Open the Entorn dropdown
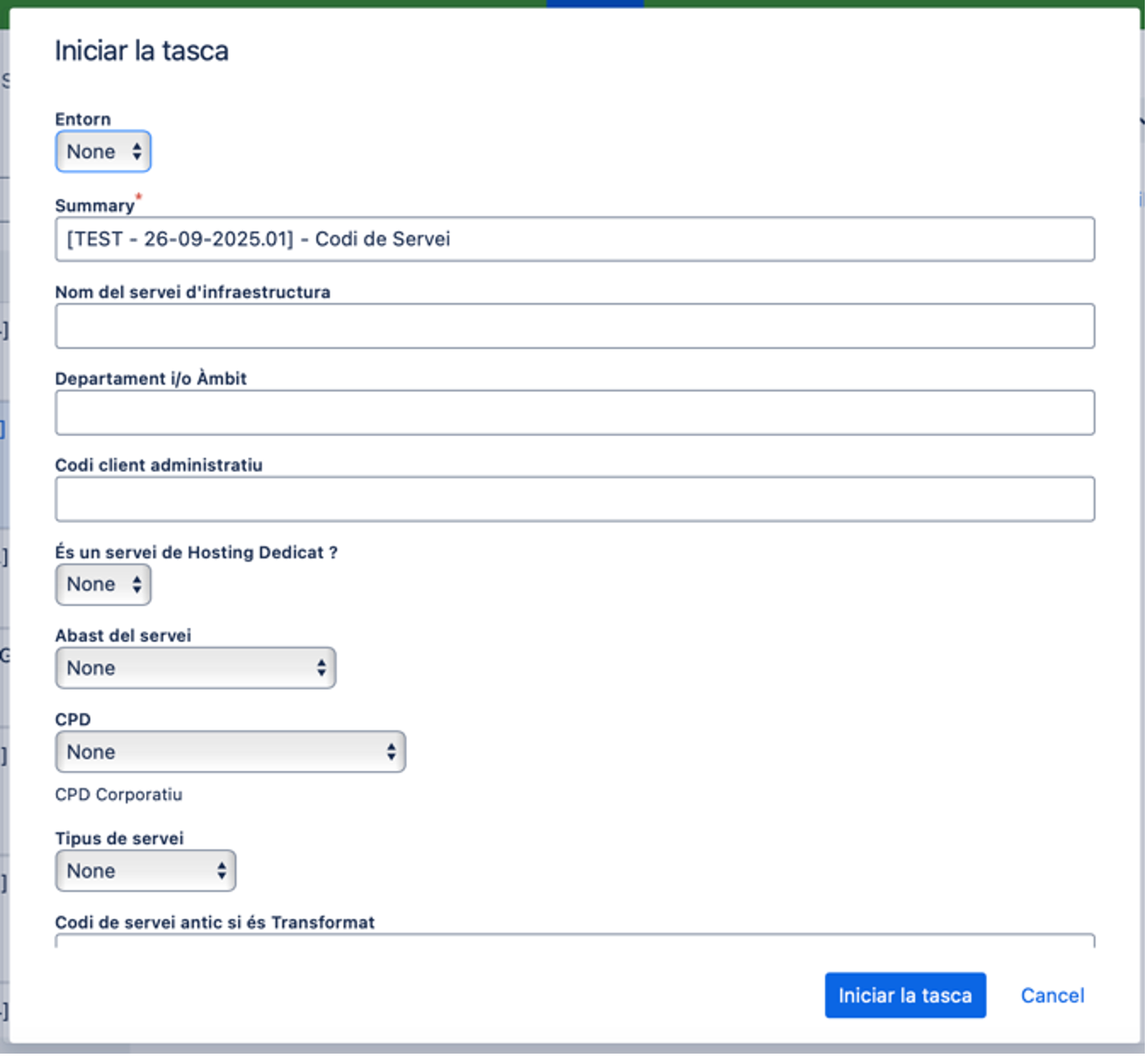This screenshot has width=1148, height=1056. pos(102,152)
